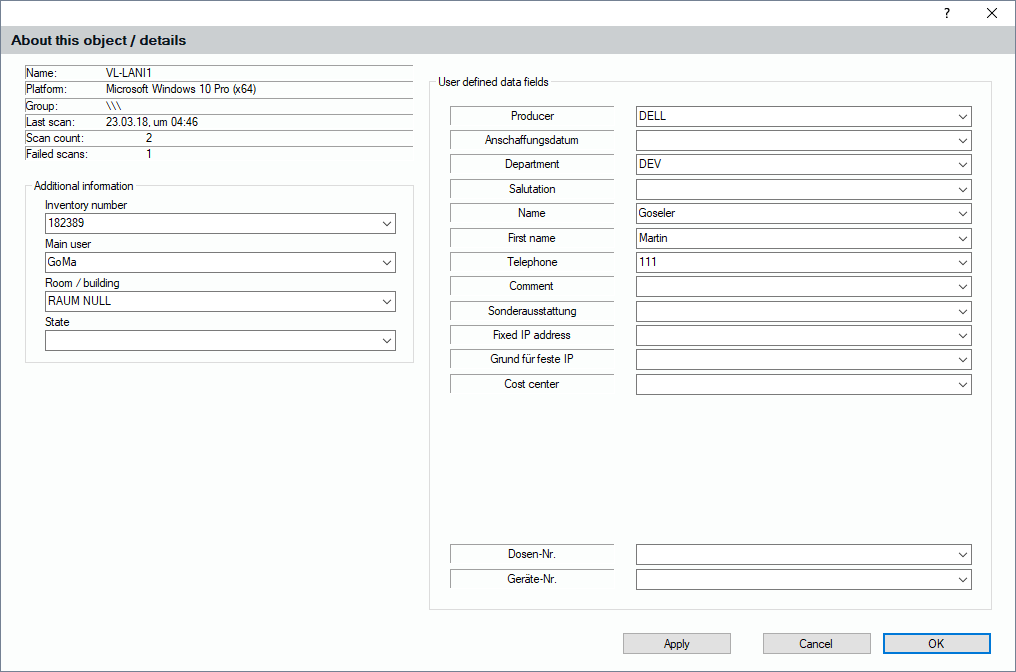1016x672 pixels.
Task: Open the Cost center dropdown
Action: pos(962,385)
